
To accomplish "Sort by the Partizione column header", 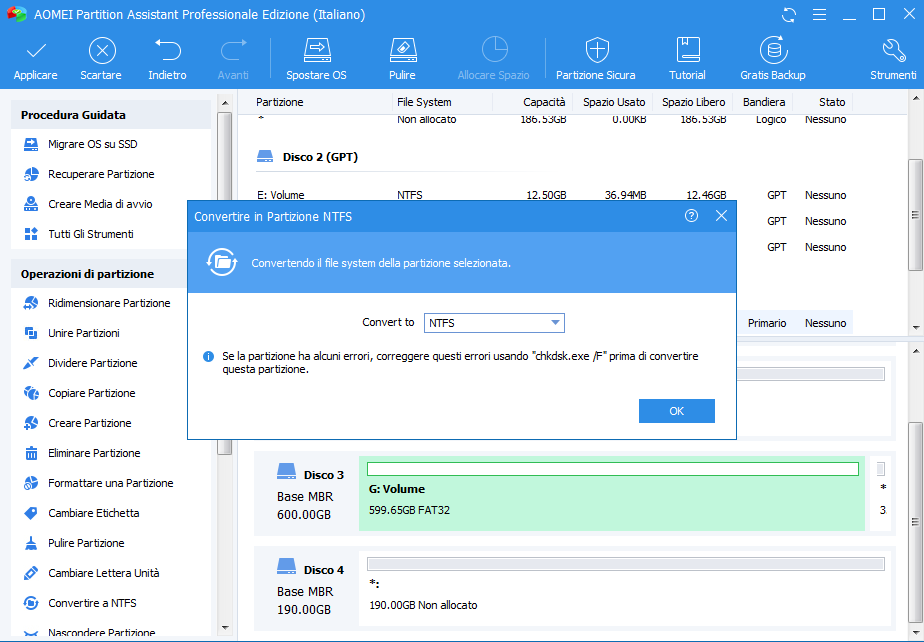I will tap(279, 102).
